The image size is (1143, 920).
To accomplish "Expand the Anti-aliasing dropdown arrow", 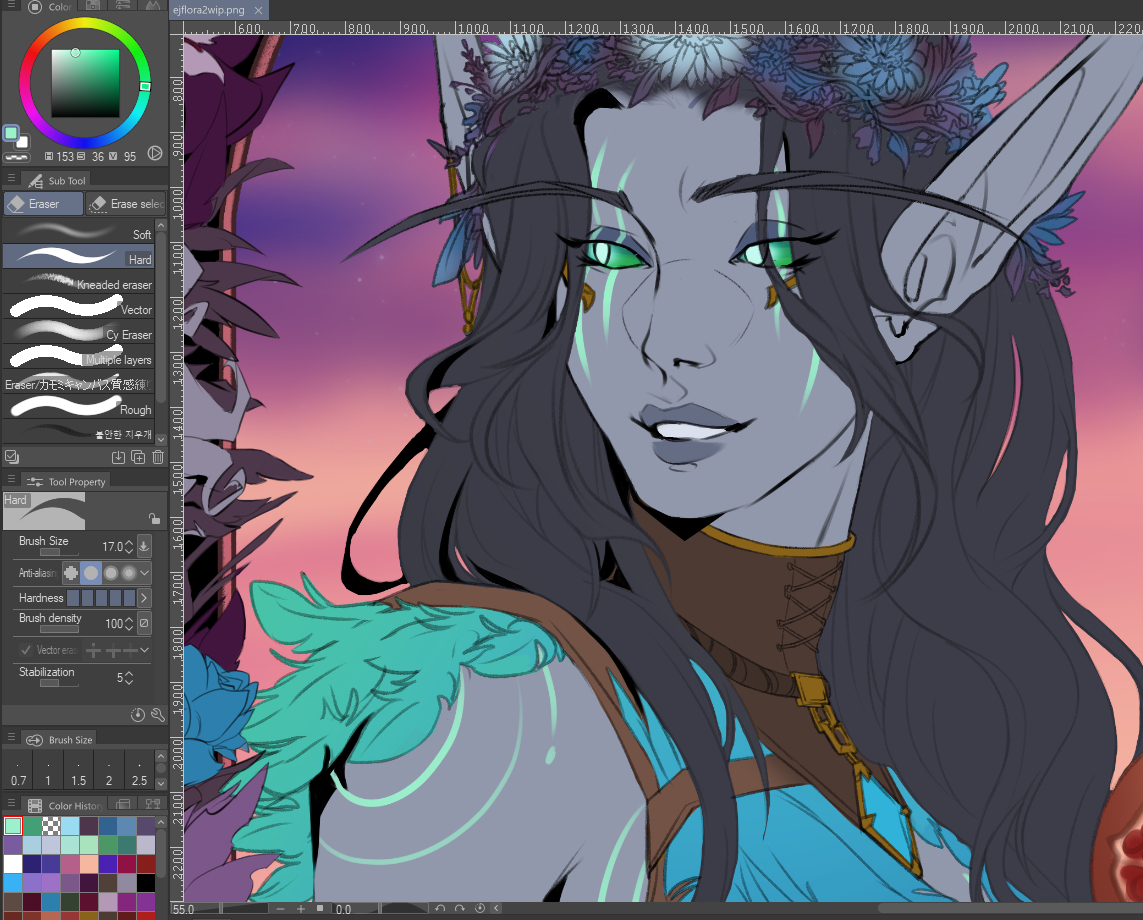I will 146,573.
